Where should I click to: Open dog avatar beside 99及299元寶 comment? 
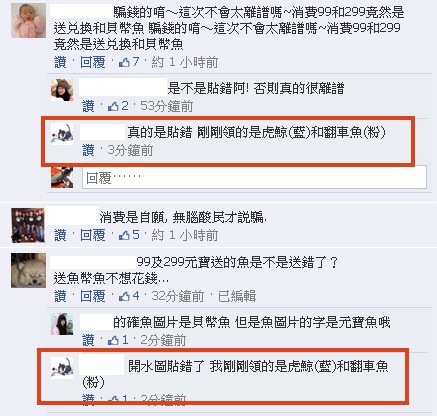28,270
